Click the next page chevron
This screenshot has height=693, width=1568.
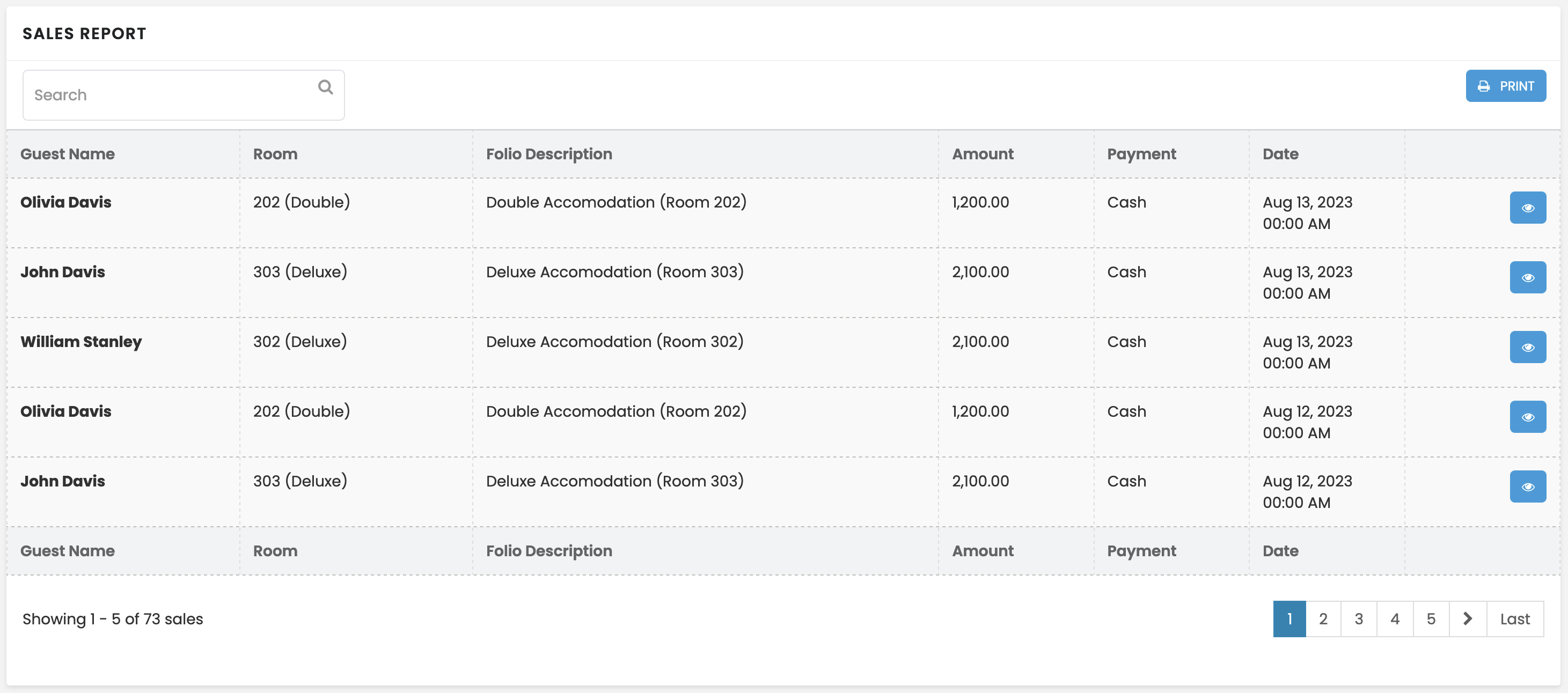point(1468,619)
